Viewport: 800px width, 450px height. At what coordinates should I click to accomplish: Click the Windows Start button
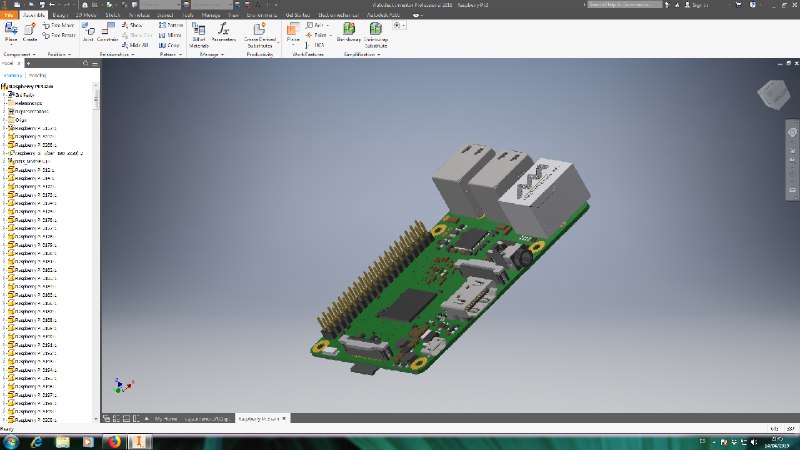tap(10, 440)
